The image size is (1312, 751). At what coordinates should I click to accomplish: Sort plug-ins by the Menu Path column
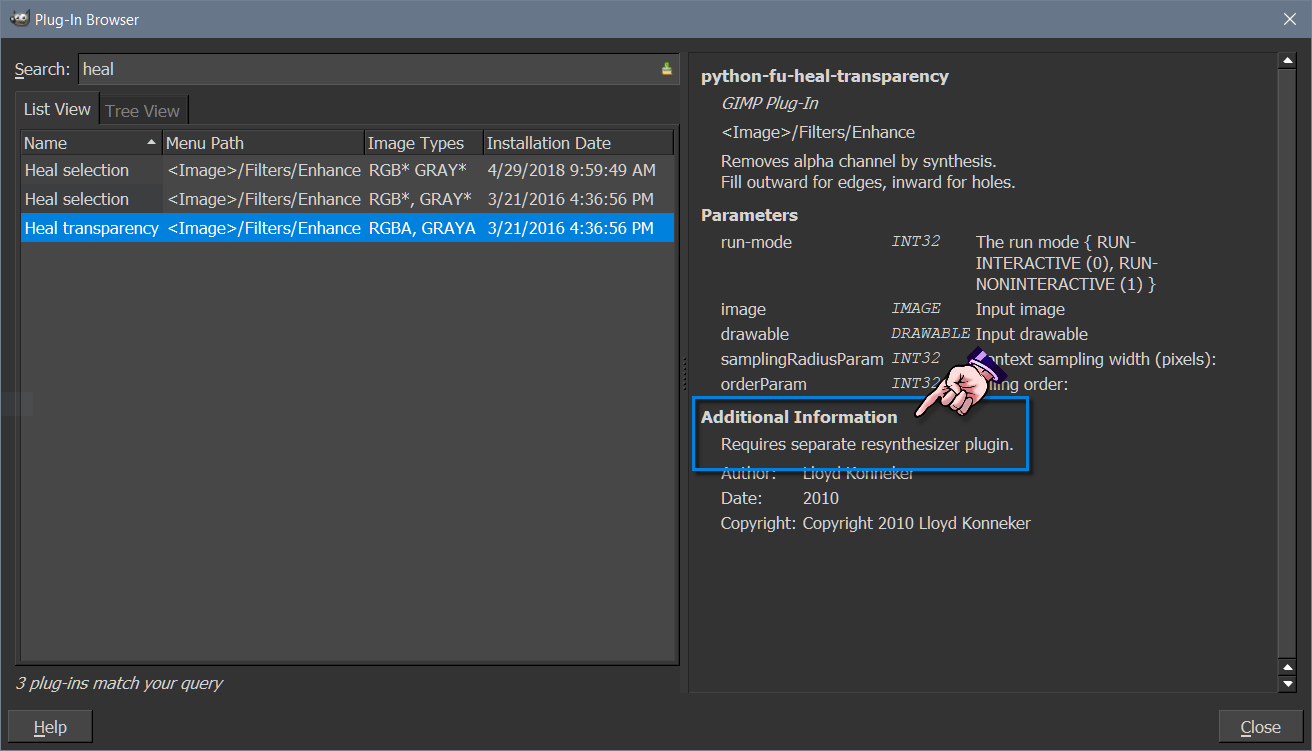[x=262, y=141]
